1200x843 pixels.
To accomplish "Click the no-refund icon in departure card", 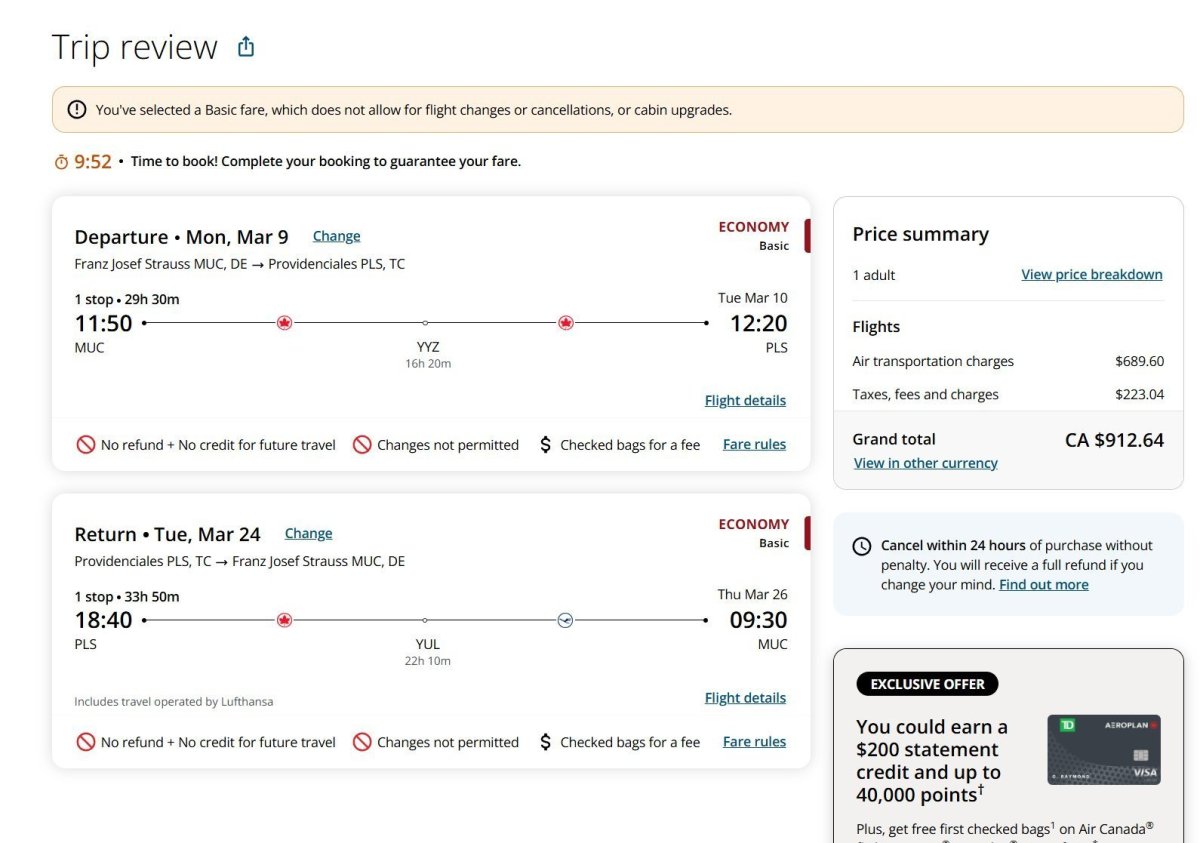I will tap(86, 445).
